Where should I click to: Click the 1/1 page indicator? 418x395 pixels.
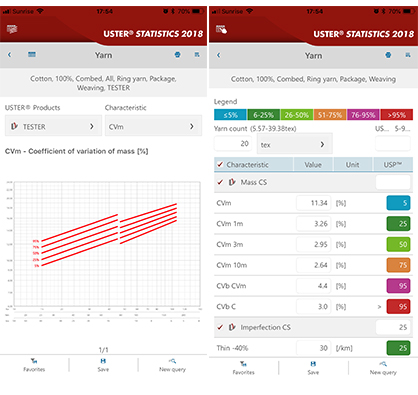pos(103,350)
